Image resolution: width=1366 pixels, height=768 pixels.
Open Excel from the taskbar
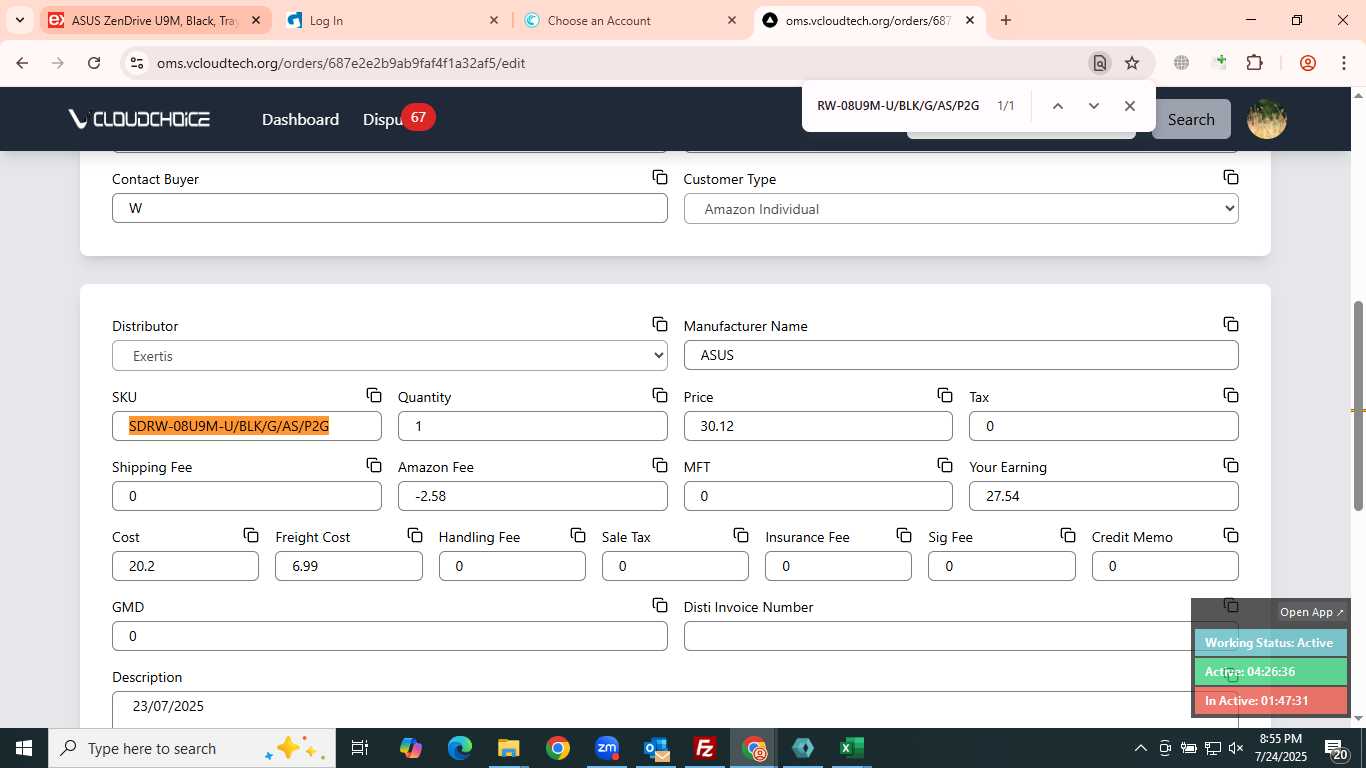(x=852, y=748)
